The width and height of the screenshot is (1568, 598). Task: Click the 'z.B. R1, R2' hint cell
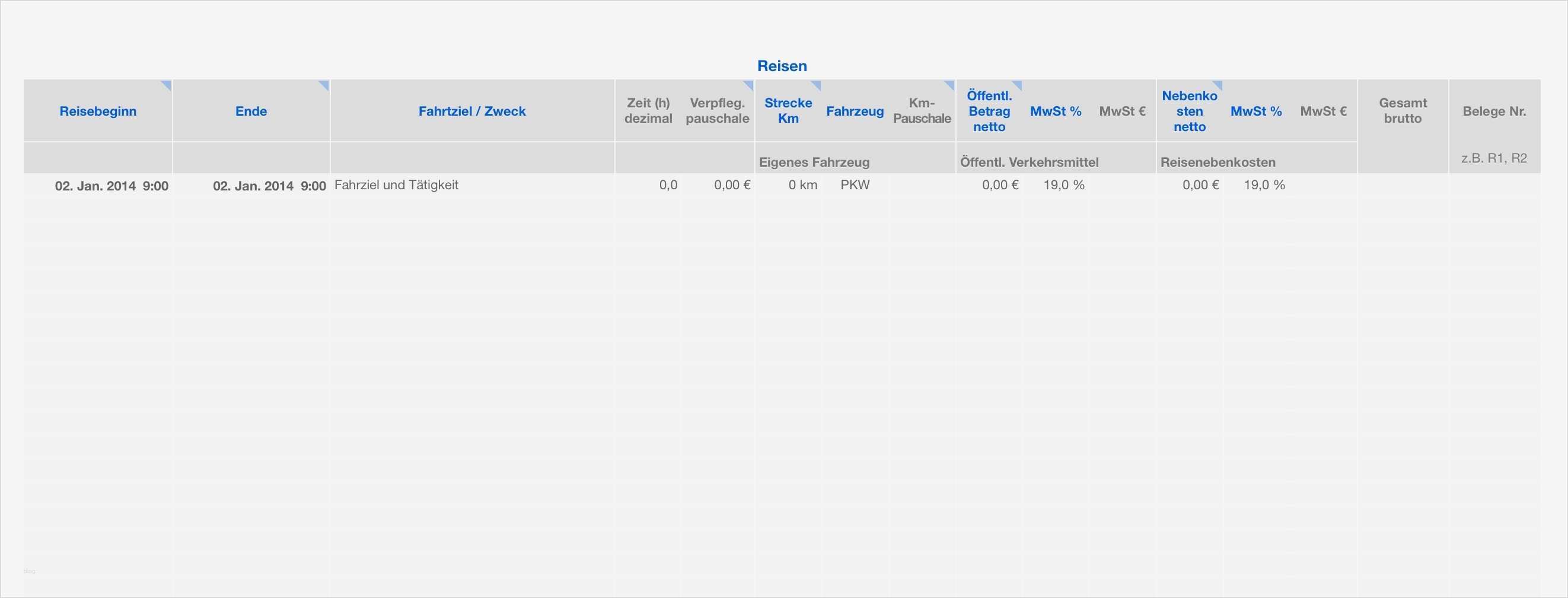(x=1494, y=158)
